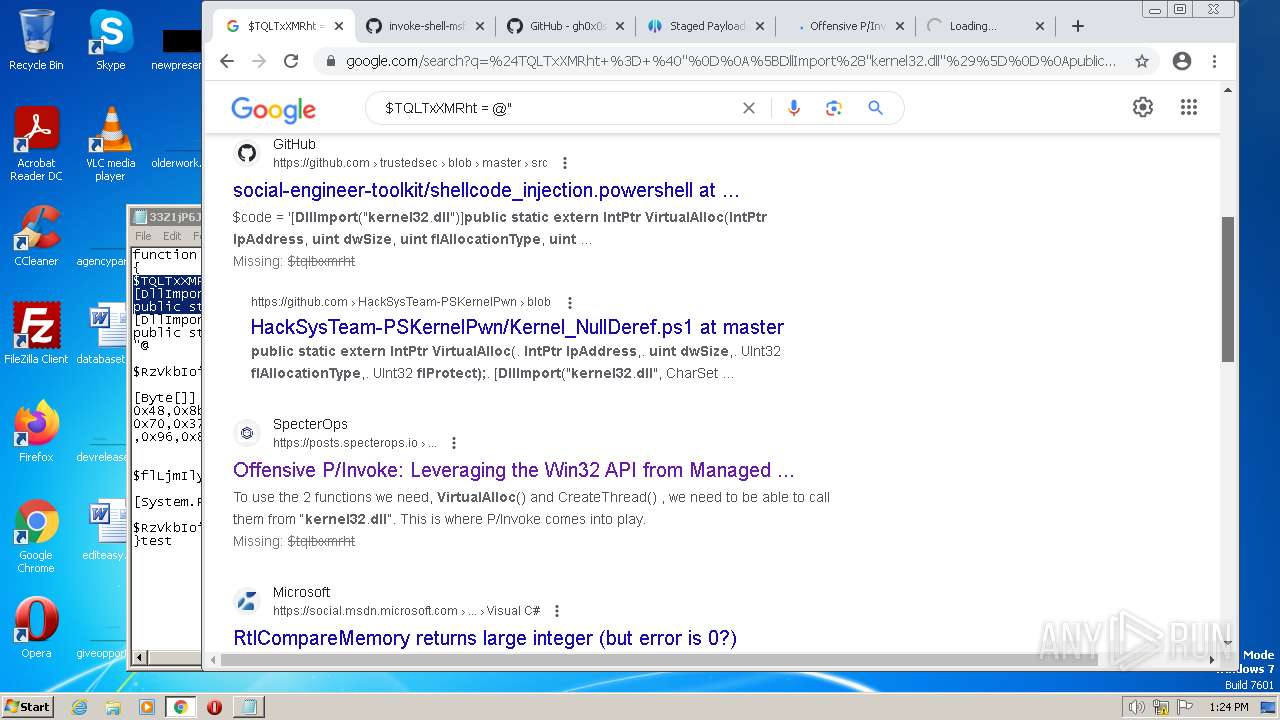Click the volume speaker tray icon
This screenshot has width=1280, height=720.
1136,707
